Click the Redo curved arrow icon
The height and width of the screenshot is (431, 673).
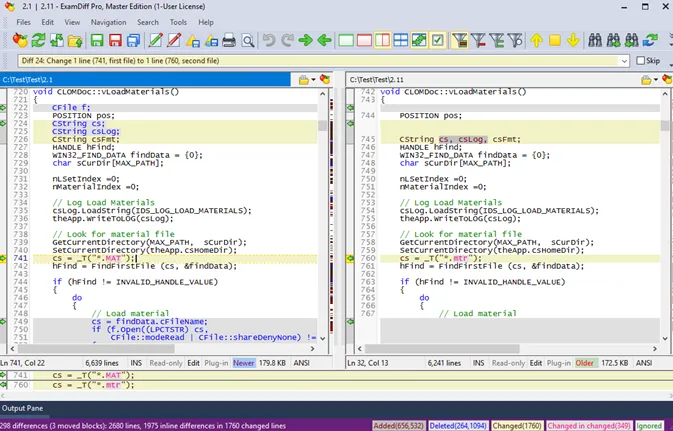[x=287, y=40]
